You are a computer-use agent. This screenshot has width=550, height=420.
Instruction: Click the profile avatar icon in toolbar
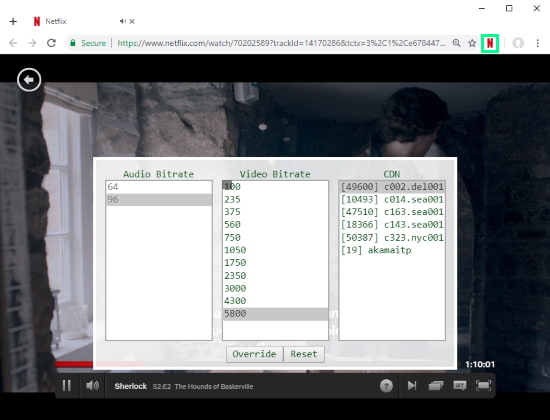[518, 43]
